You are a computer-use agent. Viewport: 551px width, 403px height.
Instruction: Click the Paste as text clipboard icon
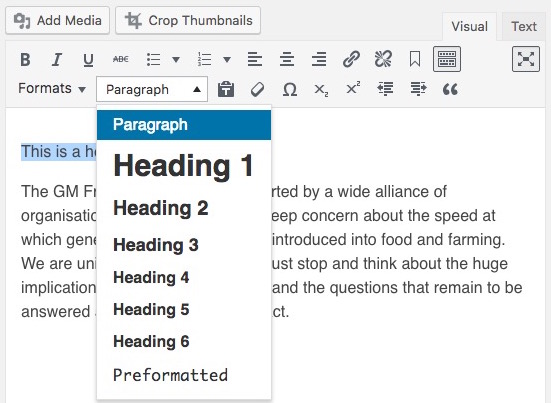[226, 89]
